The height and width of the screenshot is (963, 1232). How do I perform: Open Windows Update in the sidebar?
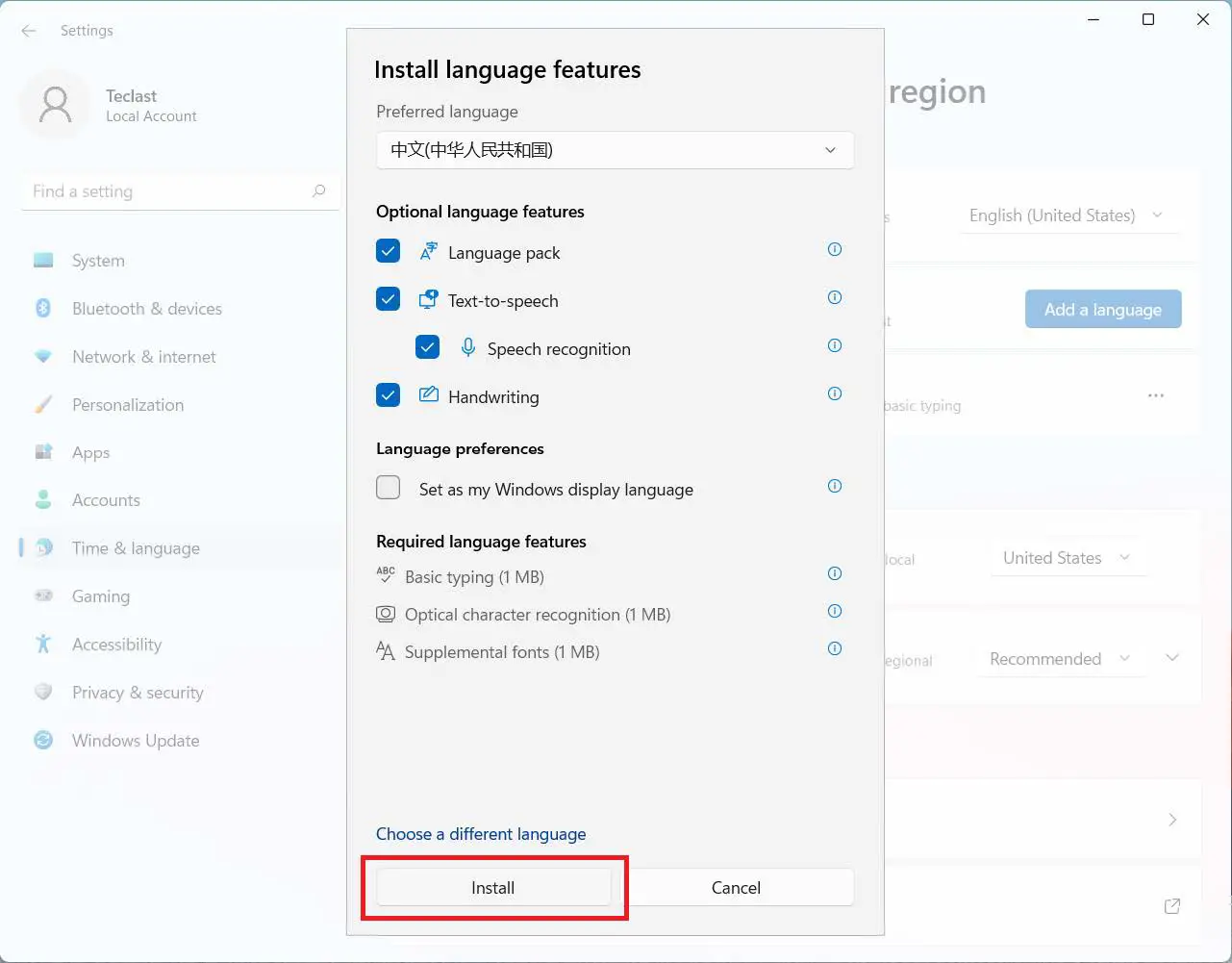pyautogui.click(x=136, y=741)
